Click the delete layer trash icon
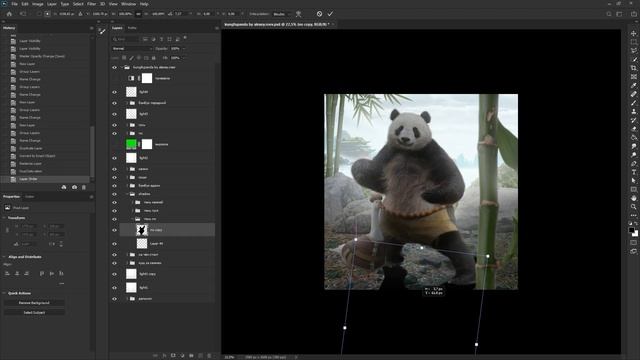Image resolution: width=640 pixels, height=360 pixels. pyautogui.click(x=209, y=356)
